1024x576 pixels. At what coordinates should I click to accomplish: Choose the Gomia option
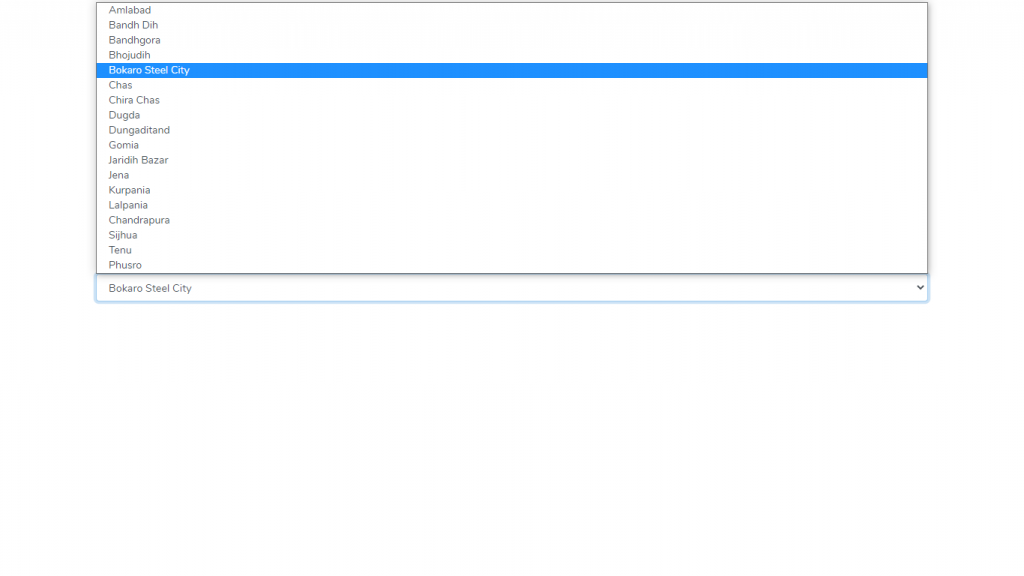coord(124,145)
